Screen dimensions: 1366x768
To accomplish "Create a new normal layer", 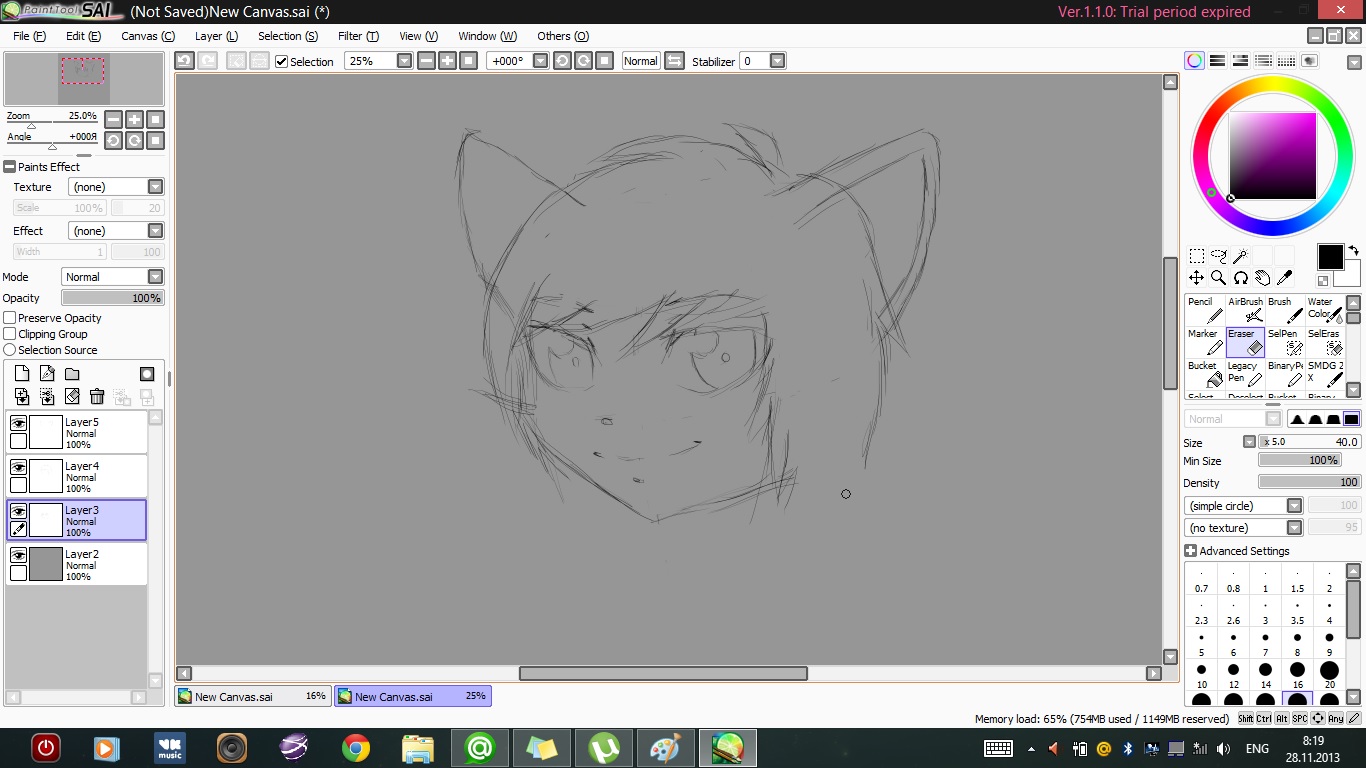I will (x=21, y=374).
